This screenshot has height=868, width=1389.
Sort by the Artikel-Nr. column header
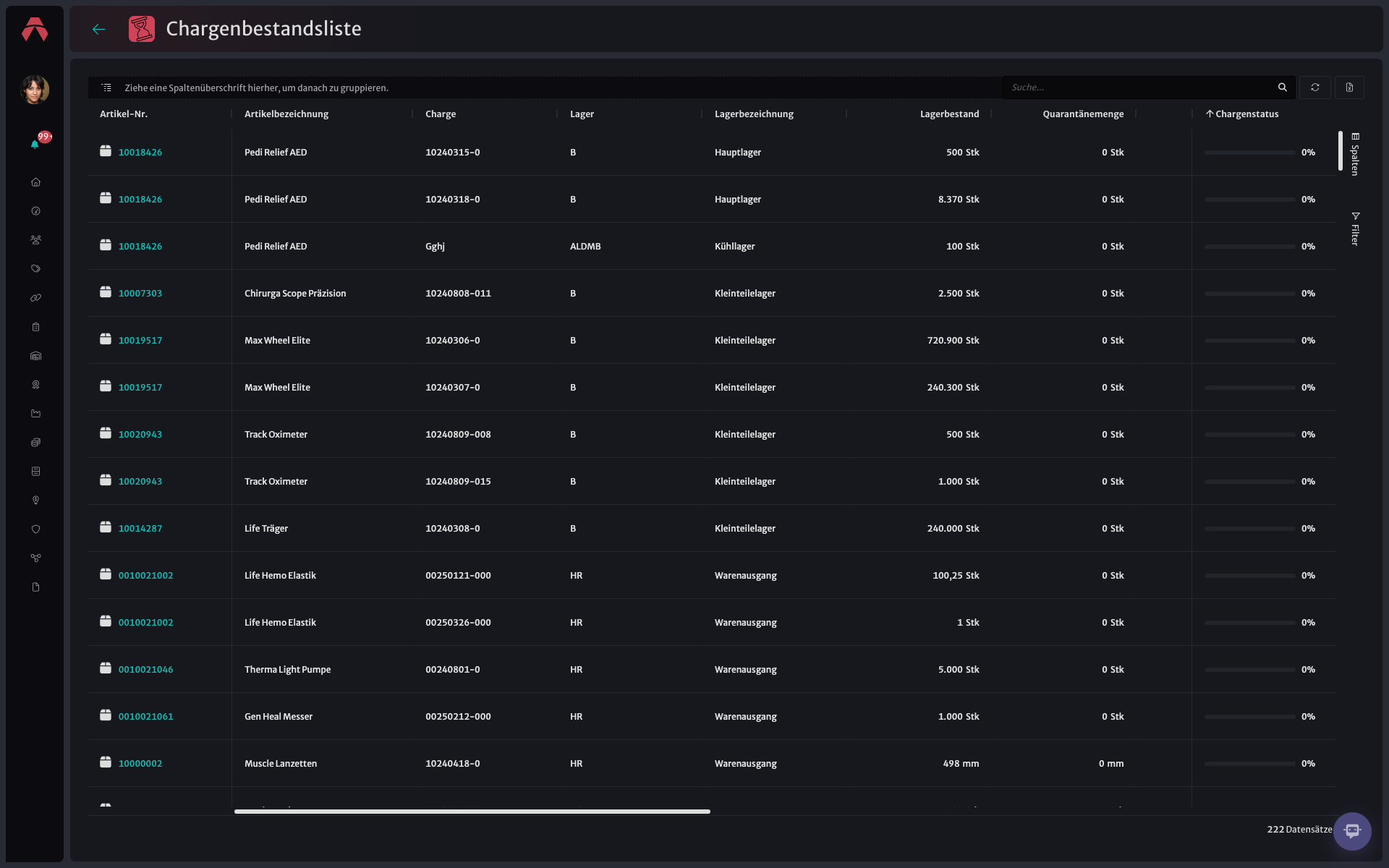[124, 114]
